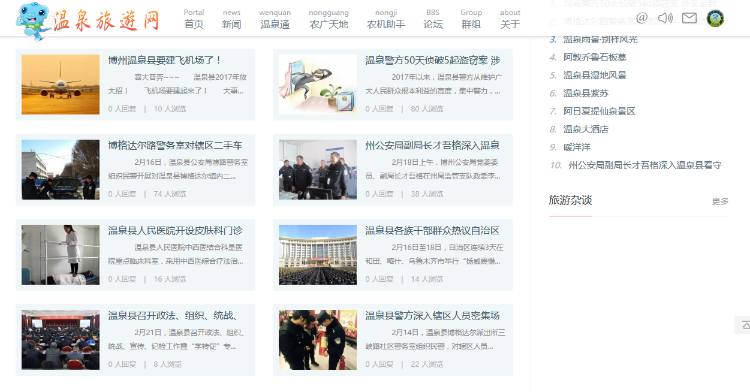This screenshot has height=392, width=750.
Task: Open headline 博州温泉县要建飞机场了
Action: tap(165, 60)
